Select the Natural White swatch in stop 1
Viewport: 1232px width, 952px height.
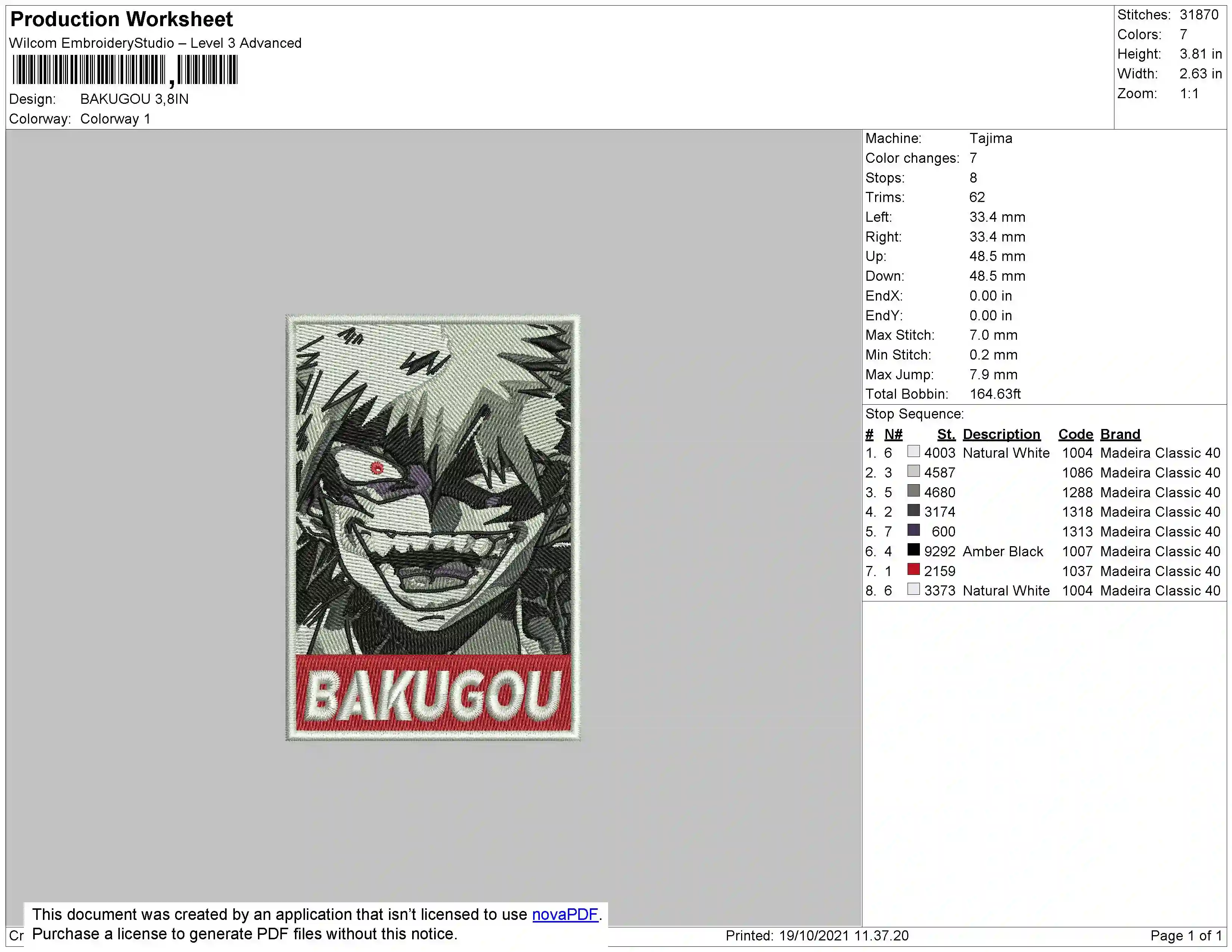tap(913, 452)
